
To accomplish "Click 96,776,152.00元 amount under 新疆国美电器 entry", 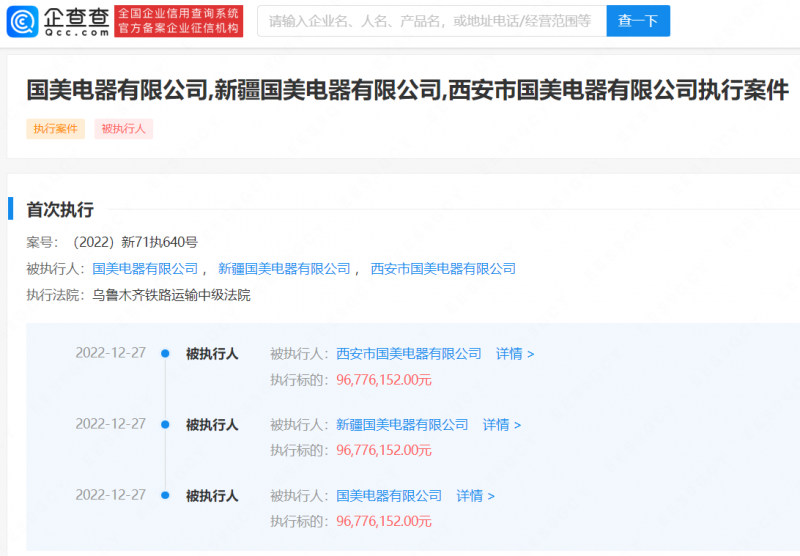I will [x=384, y=450].
